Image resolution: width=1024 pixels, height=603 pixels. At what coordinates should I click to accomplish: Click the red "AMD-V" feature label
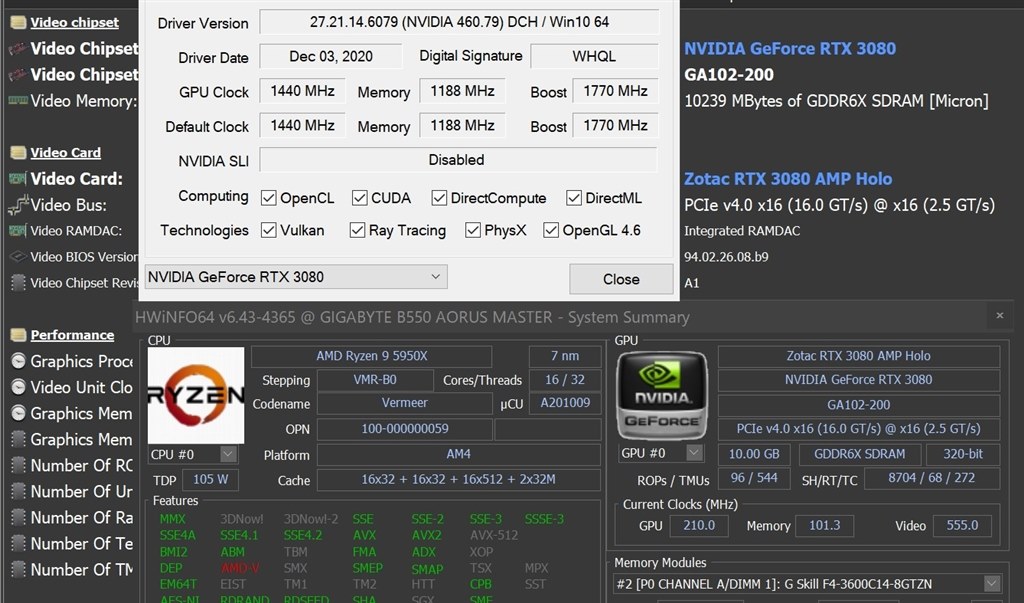tap(239, 568)
